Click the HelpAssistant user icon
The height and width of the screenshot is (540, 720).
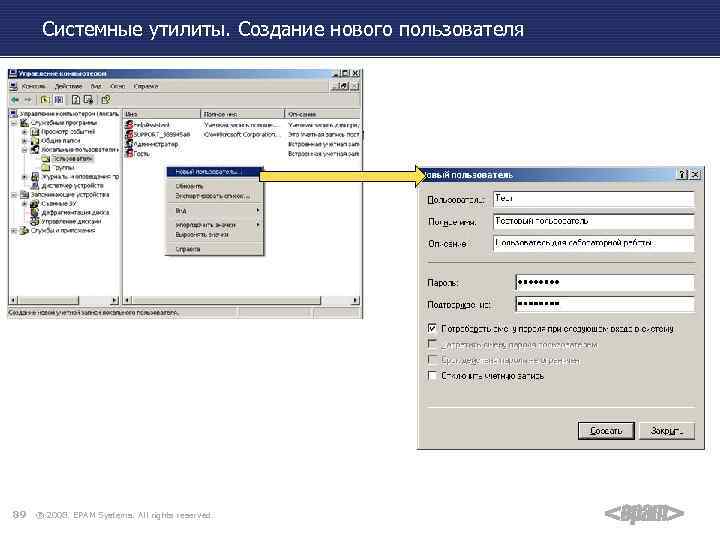click(x=129, y=125)
